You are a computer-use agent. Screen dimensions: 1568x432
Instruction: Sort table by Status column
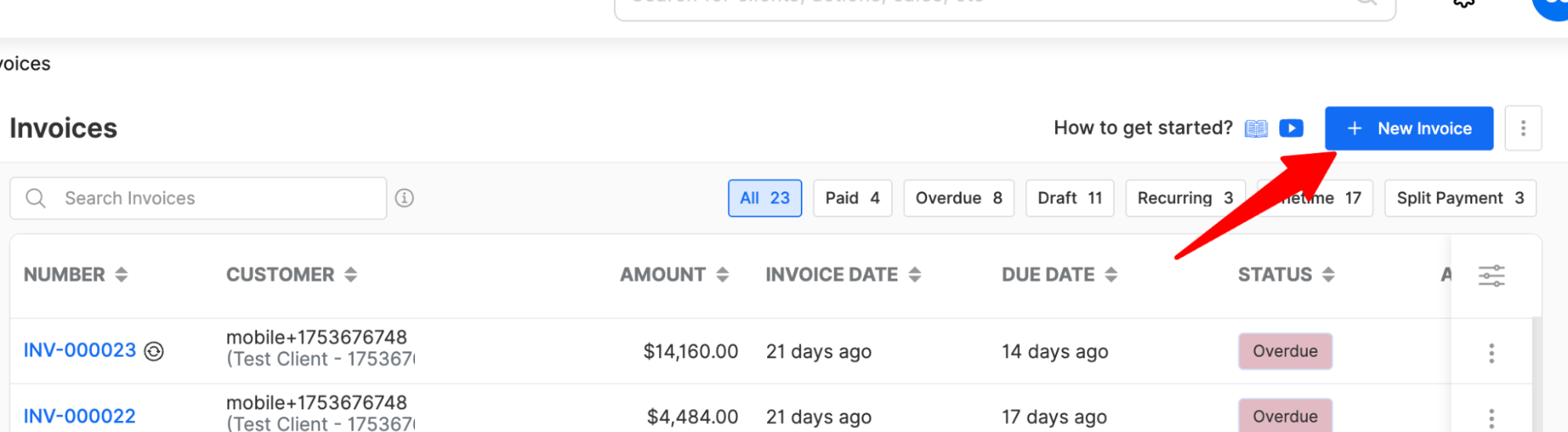coord(1328,274)
